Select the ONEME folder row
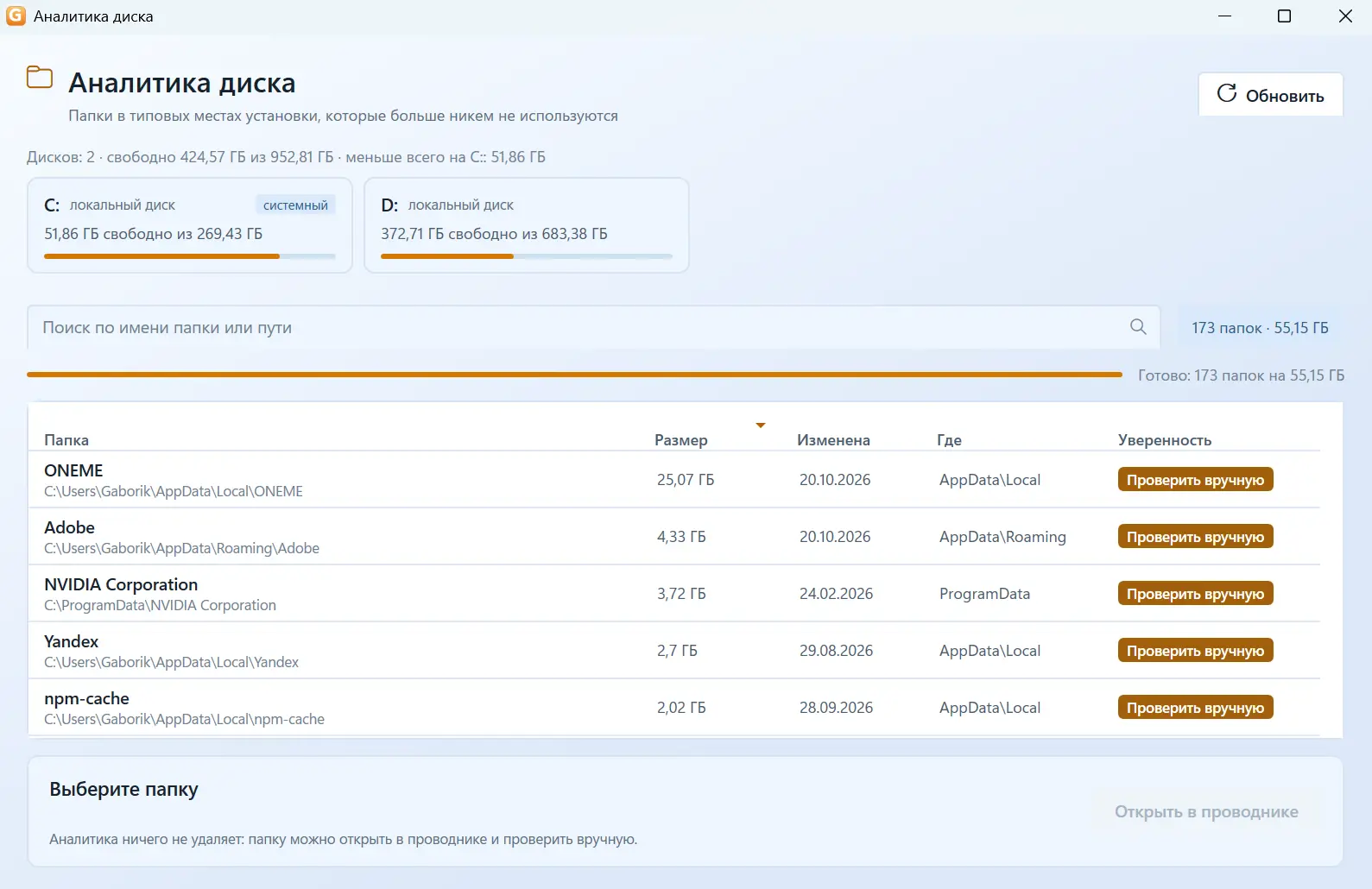 [674, 480]
